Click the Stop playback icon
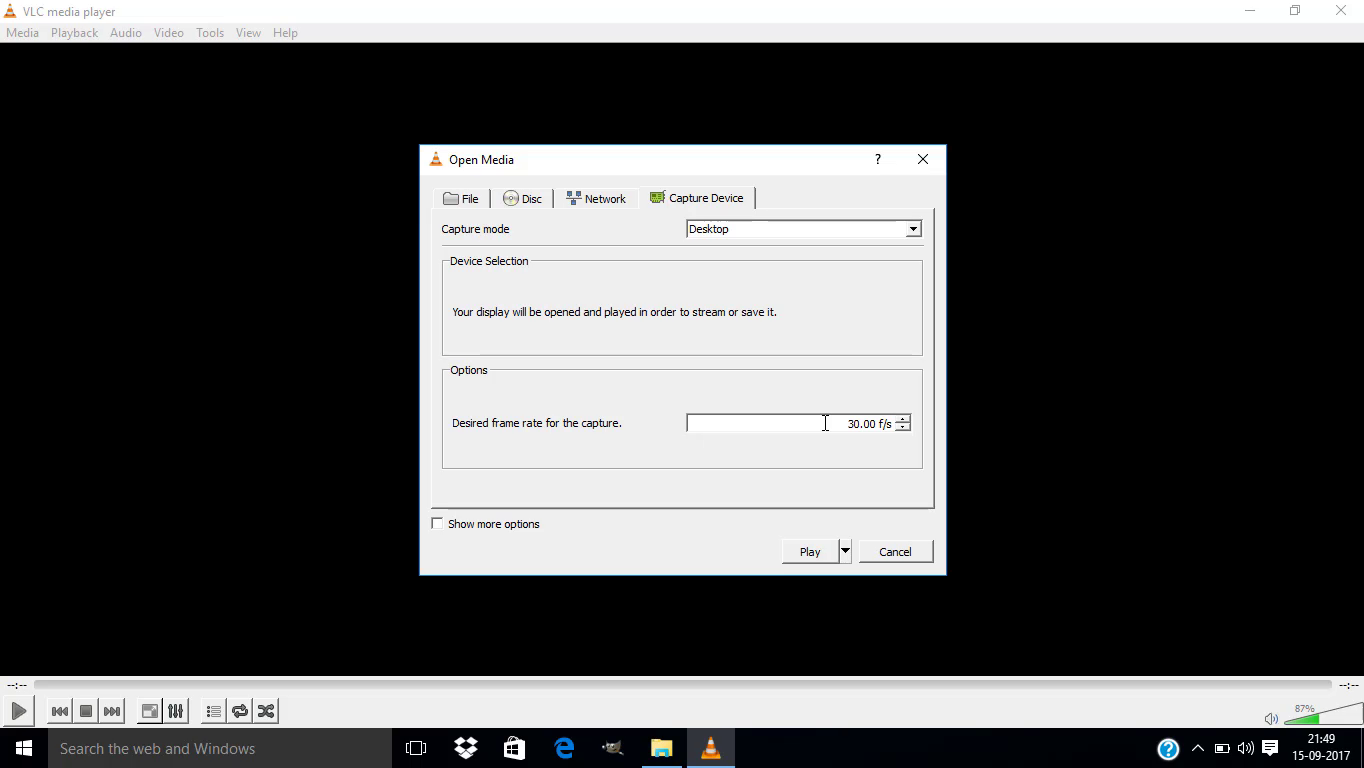 click(x=86, y=711)
